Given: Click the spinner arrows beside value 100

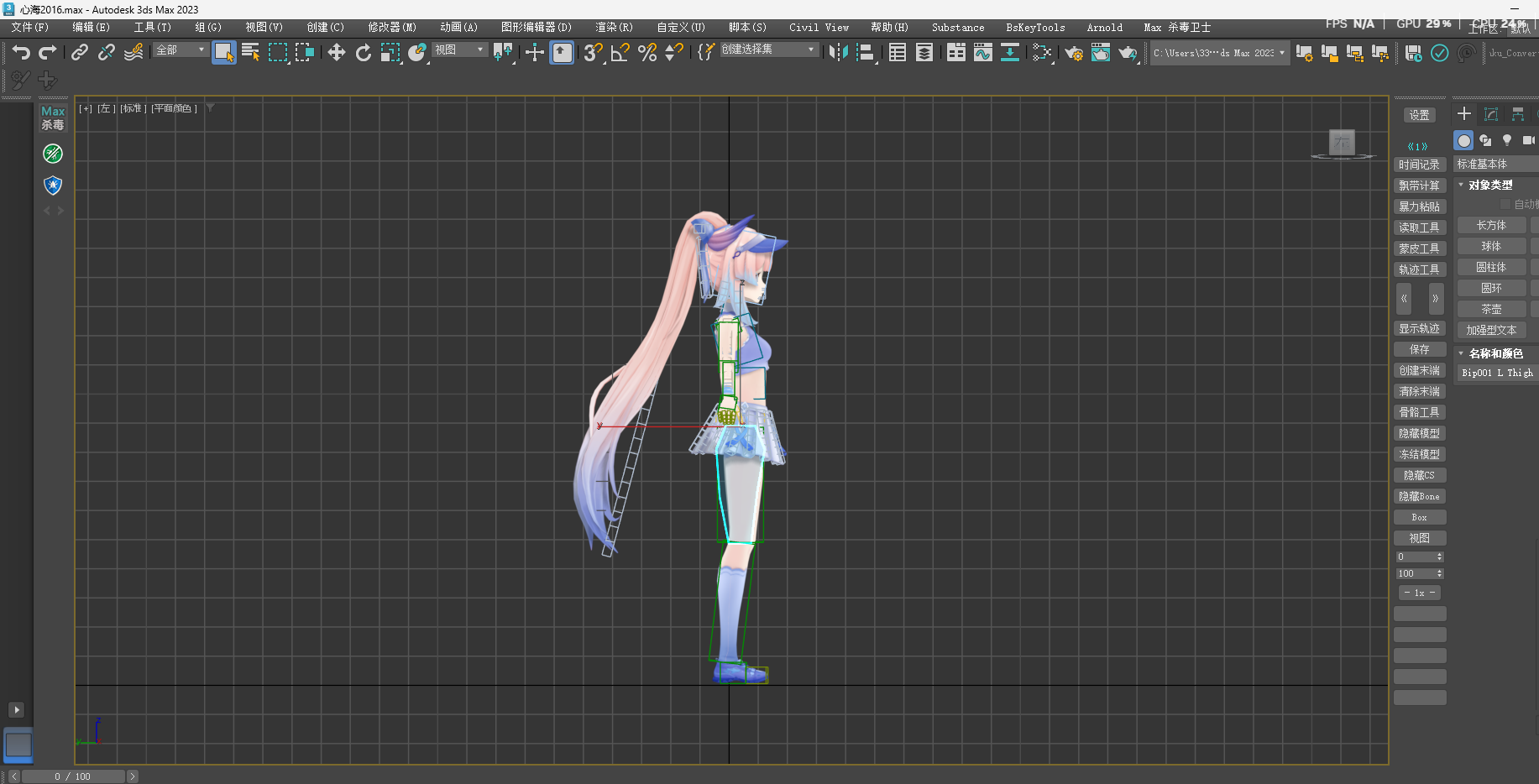Looking at the screenshot, I should tap(1440, 573).
